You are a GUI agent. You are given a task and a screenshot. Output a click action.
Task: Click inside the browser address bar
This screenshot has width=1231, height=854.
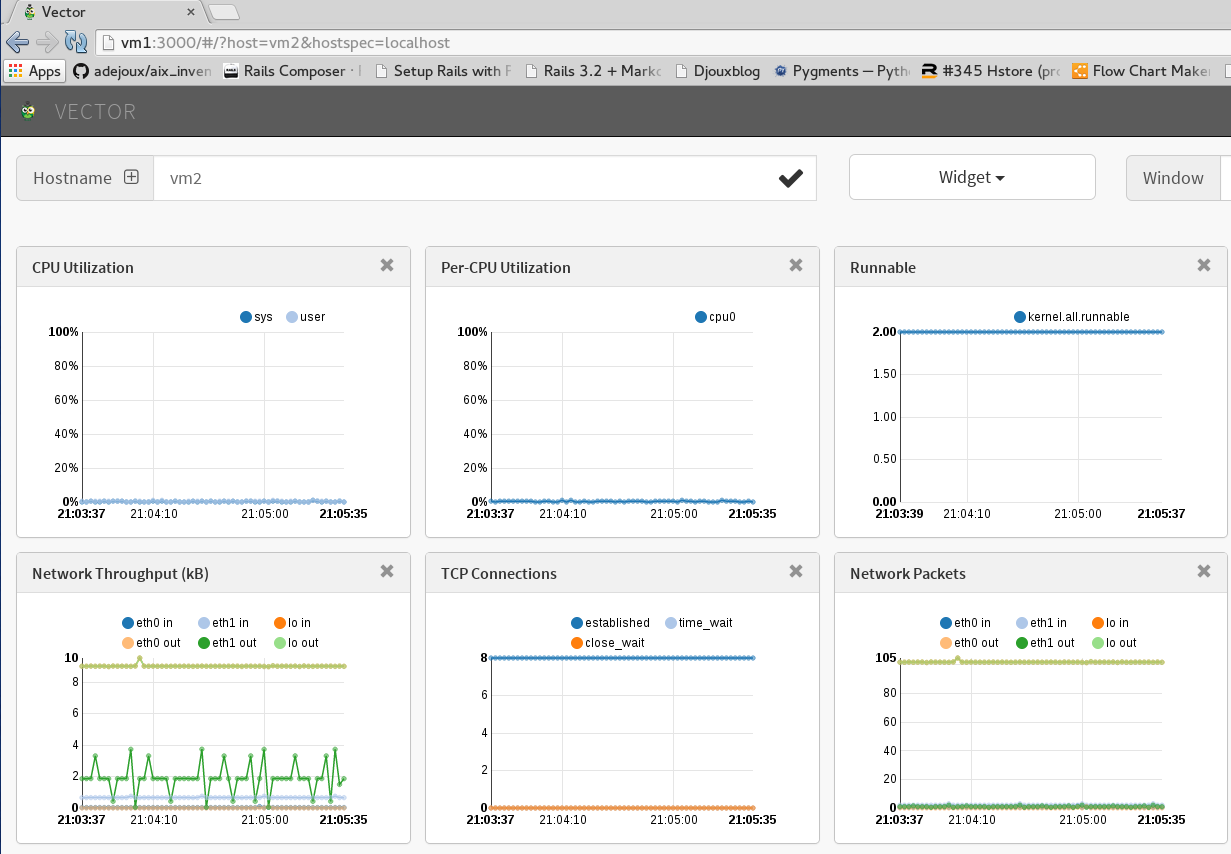400,42
